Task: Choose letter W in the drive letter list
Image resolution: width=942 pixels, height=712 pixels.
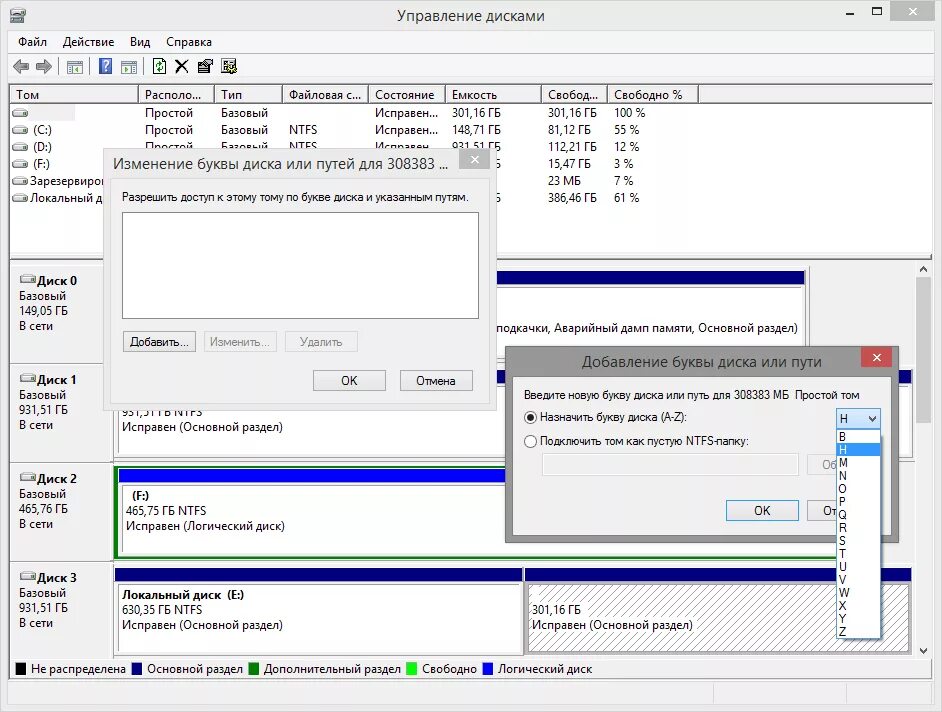Action: (858, 592)
